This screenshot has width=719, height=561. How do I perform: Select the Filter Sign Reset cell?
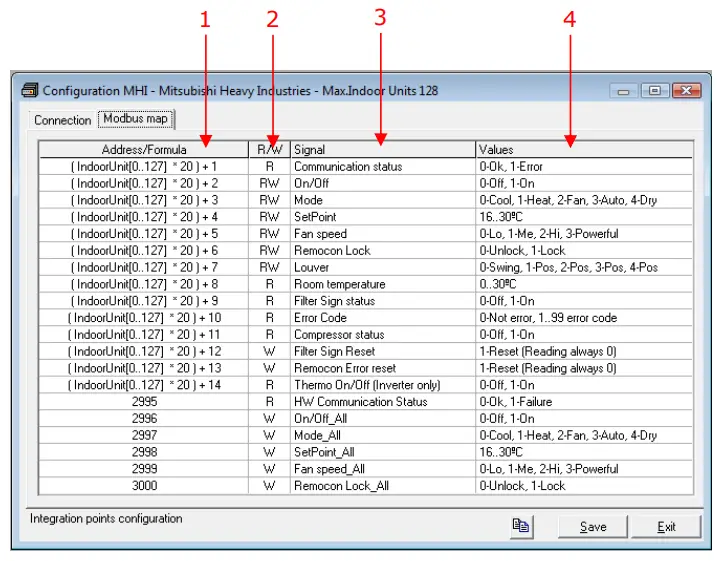[383, 351]
